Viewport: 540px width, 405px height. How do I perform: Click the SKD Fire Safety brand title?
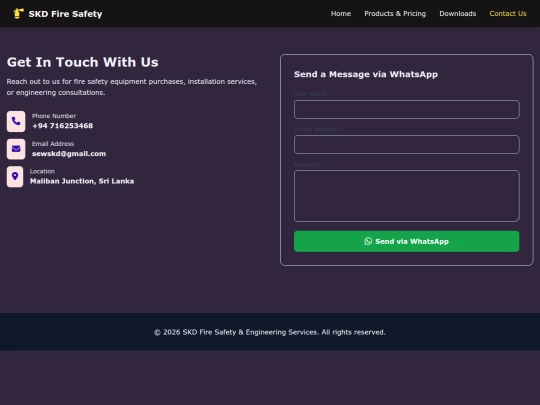[65, 14]
